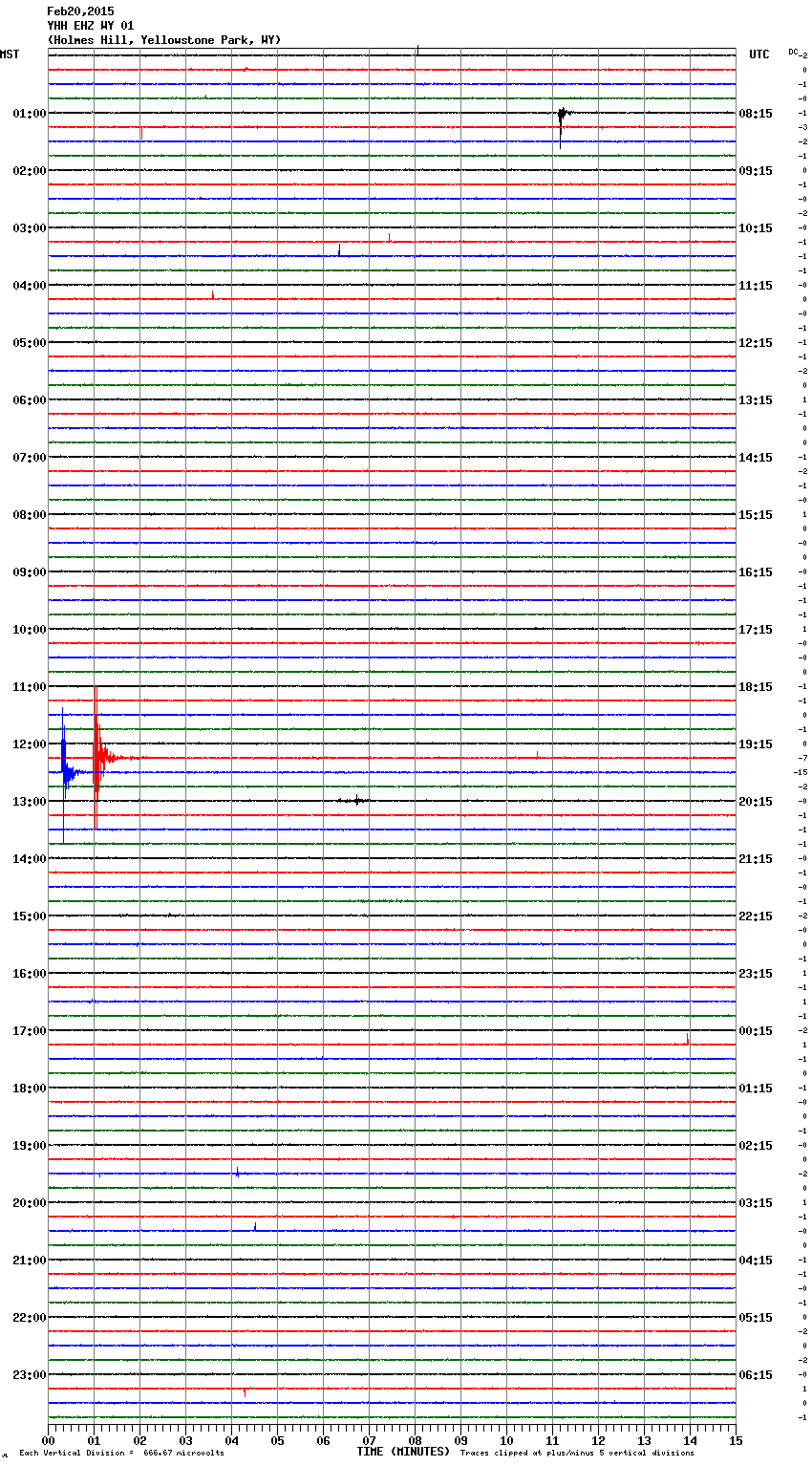The height and width of the screenshot is (1466, 812).
Task: Click the MST timezone label
Action: 10,54
